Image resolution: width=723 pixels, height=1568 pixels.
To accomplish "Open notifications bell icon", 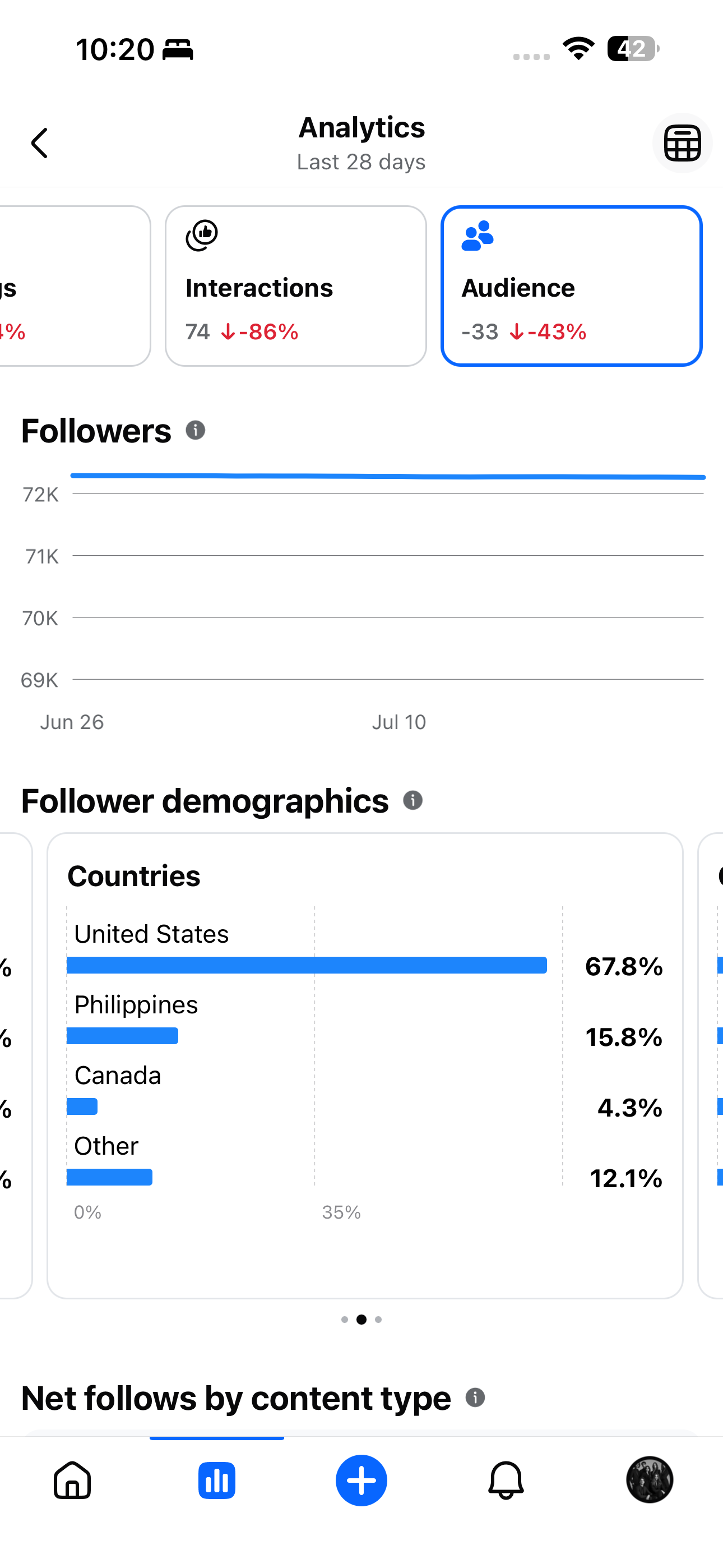I will [506, 1481].
